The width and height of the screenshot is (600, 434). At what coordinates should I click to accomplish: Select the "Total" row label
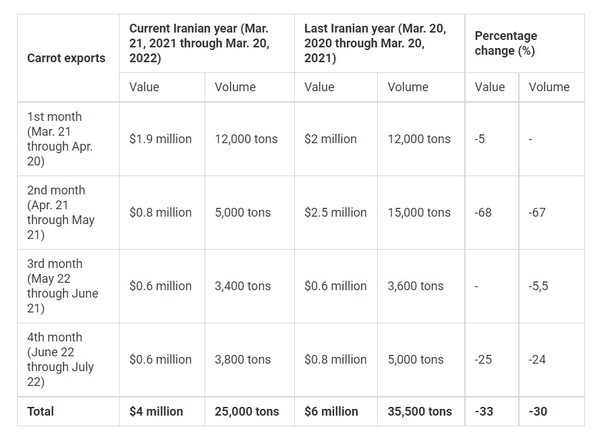pyautogui.click(x=42, y=411)
